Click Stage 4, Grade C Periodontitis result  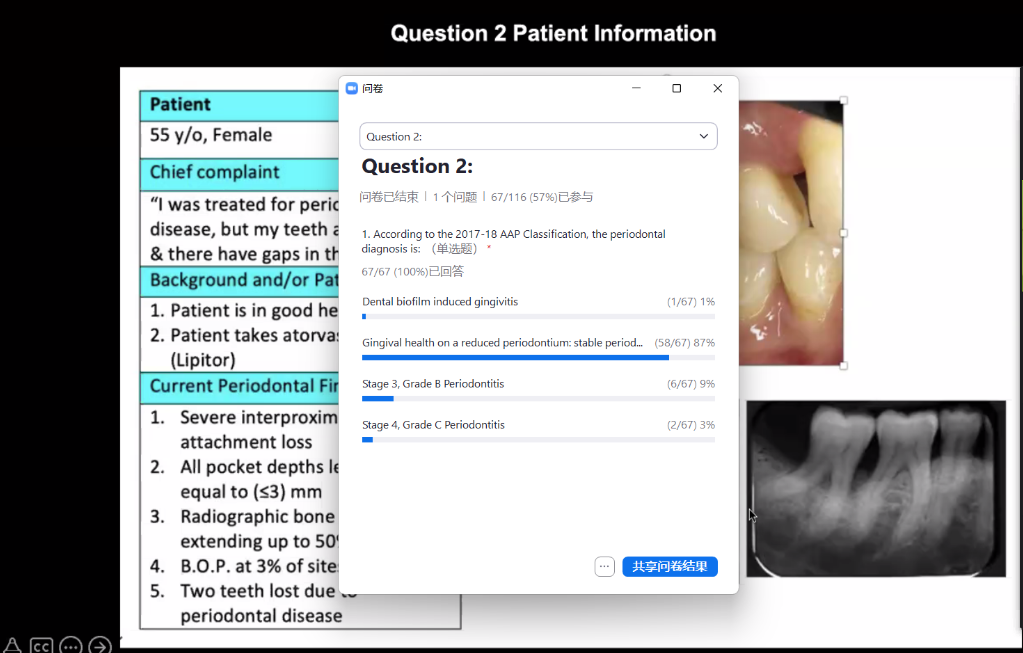[433, 425]
